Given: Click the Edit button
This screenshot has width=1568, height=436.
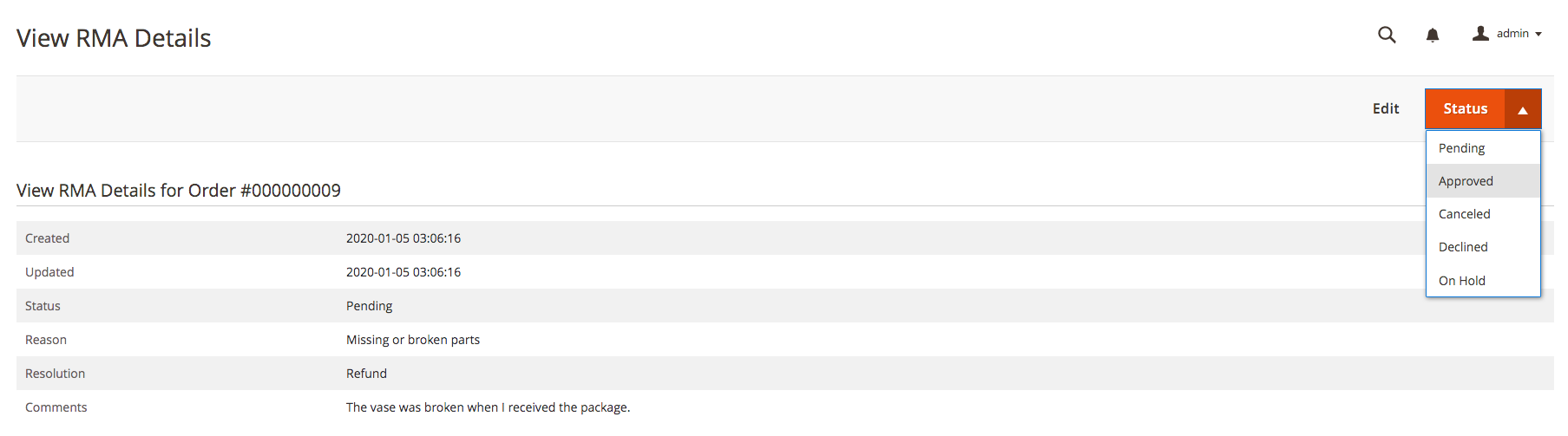Looking at the screenshot, I should (x=1386, y=109).
